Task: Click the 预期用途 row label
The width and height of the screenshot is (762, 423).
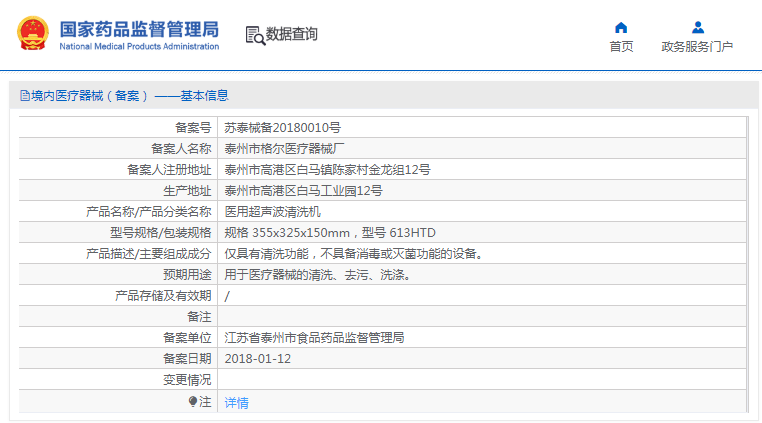Action: click(187, 275)
